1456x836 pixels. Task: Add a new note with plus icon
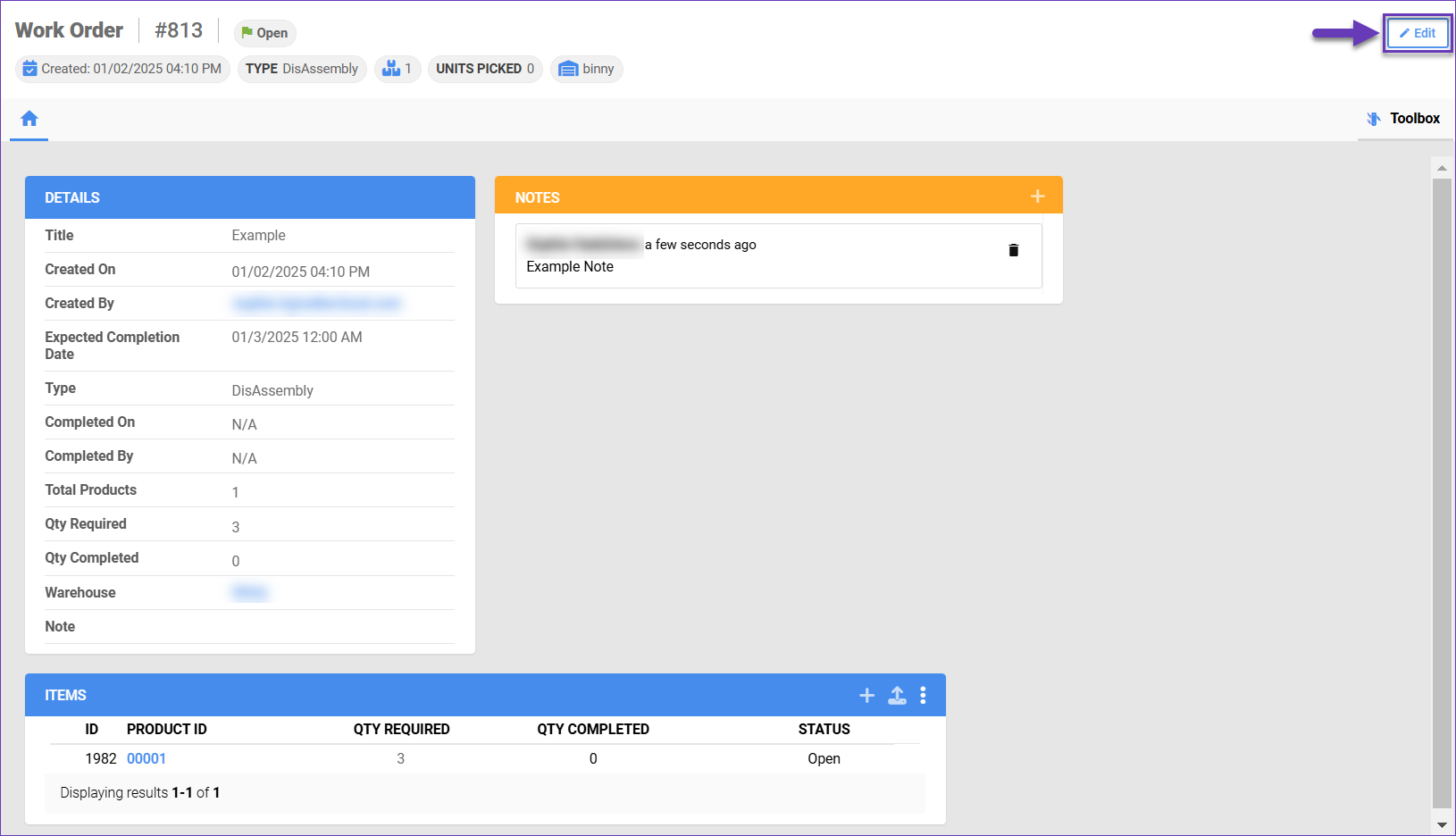pyautogui.click(x=1037, y=196)
